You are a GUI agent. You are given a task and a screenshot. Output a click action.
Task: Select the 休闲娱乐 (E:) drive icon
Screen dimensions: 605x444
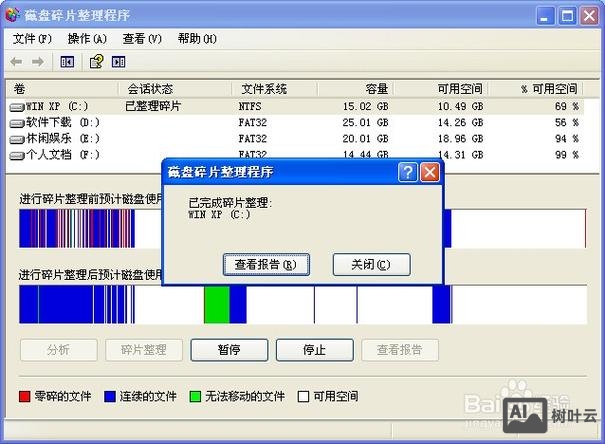click(x=17, y=139)
